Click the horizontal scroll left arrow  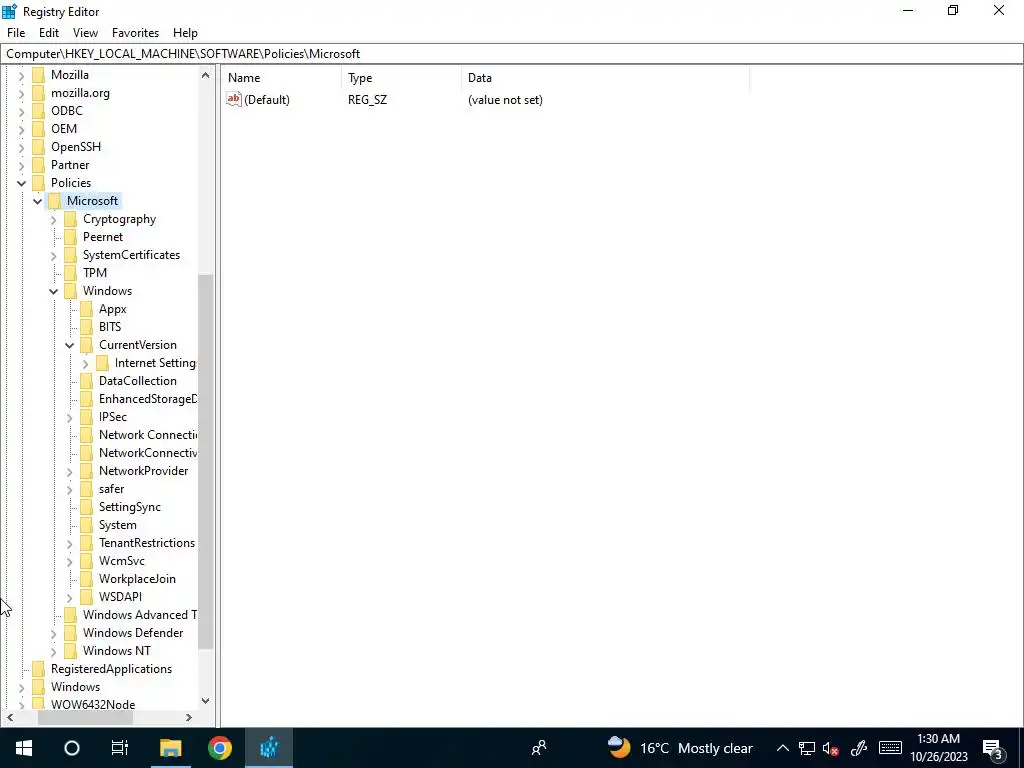10,718
